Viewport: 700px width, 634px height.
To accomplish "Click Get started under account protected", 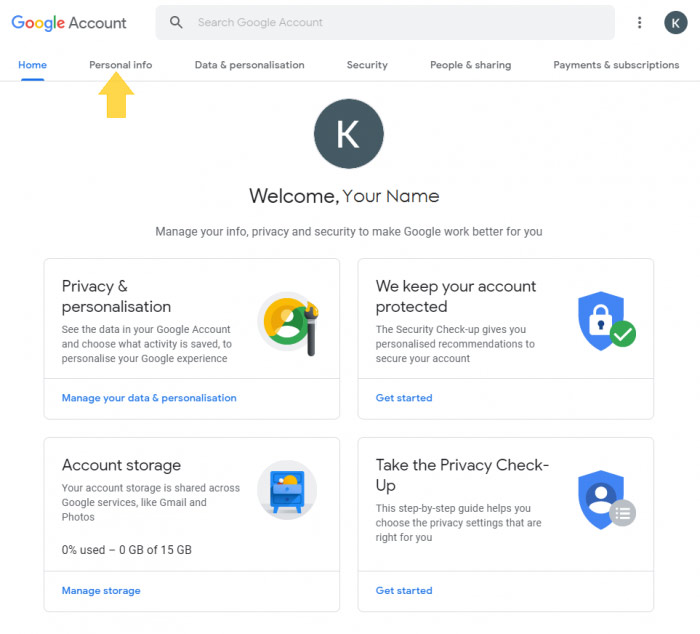I will pyautogui.click(x=404, y=398).
